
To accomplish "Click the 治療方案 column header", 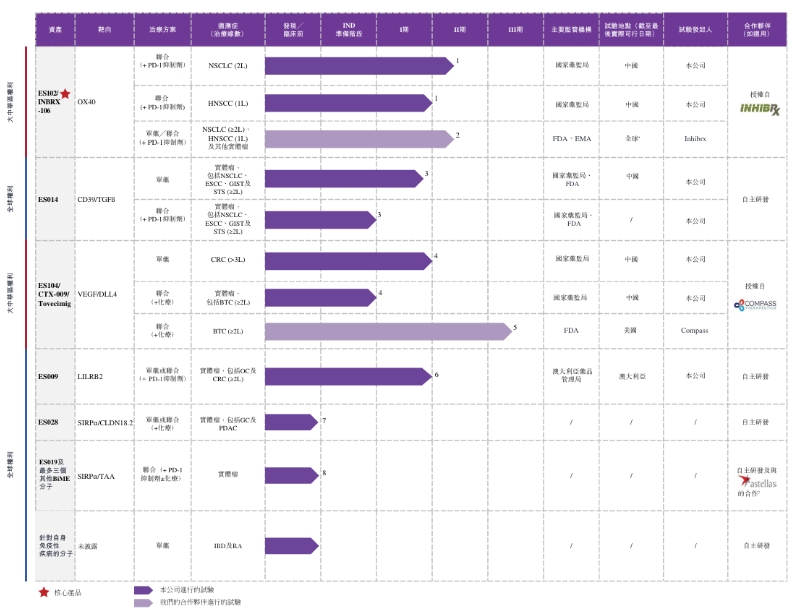I will (163, 30).
